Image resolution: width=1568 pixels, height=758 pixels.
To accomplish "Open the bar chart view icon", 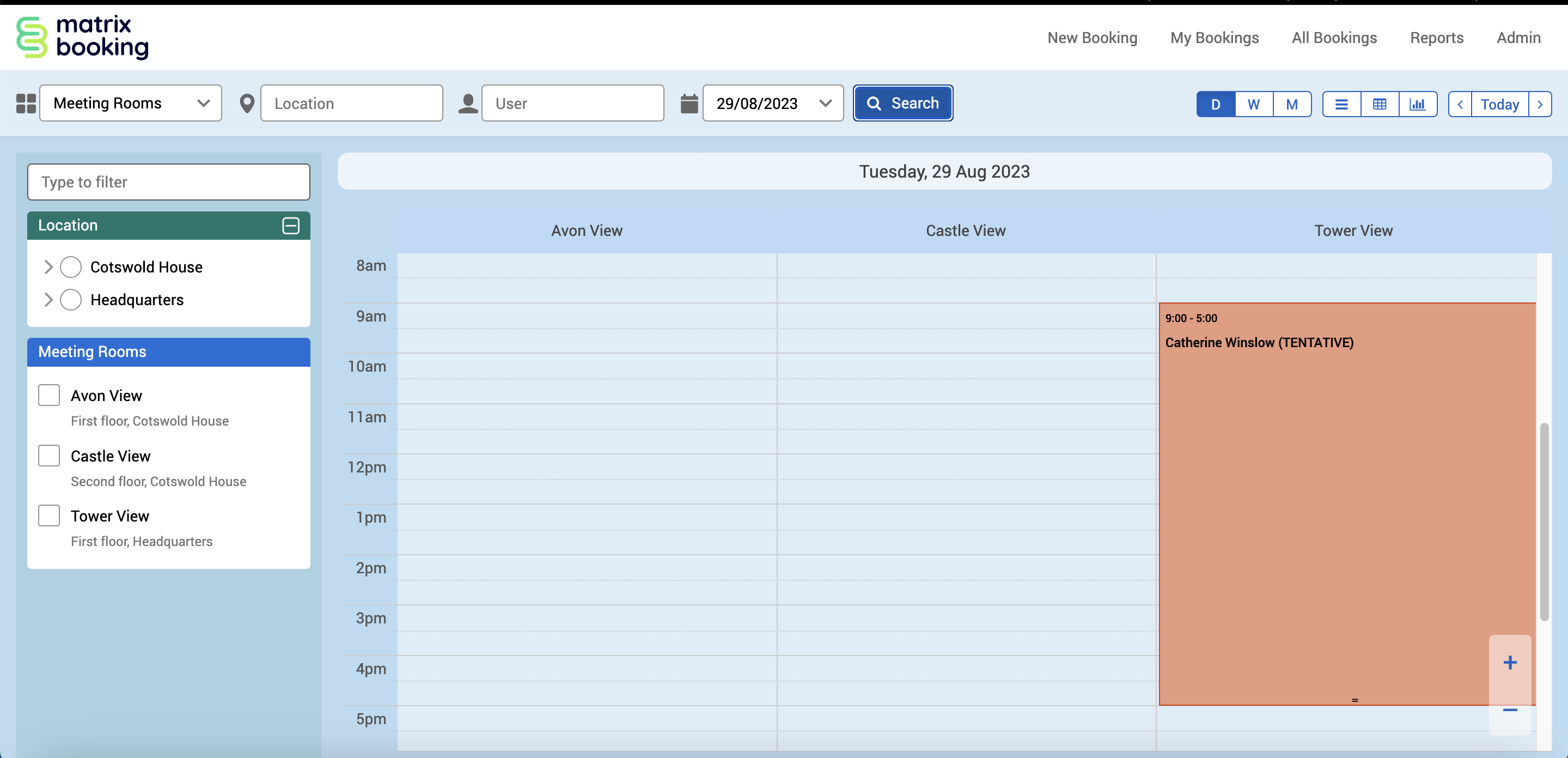I will point(1417,104).
